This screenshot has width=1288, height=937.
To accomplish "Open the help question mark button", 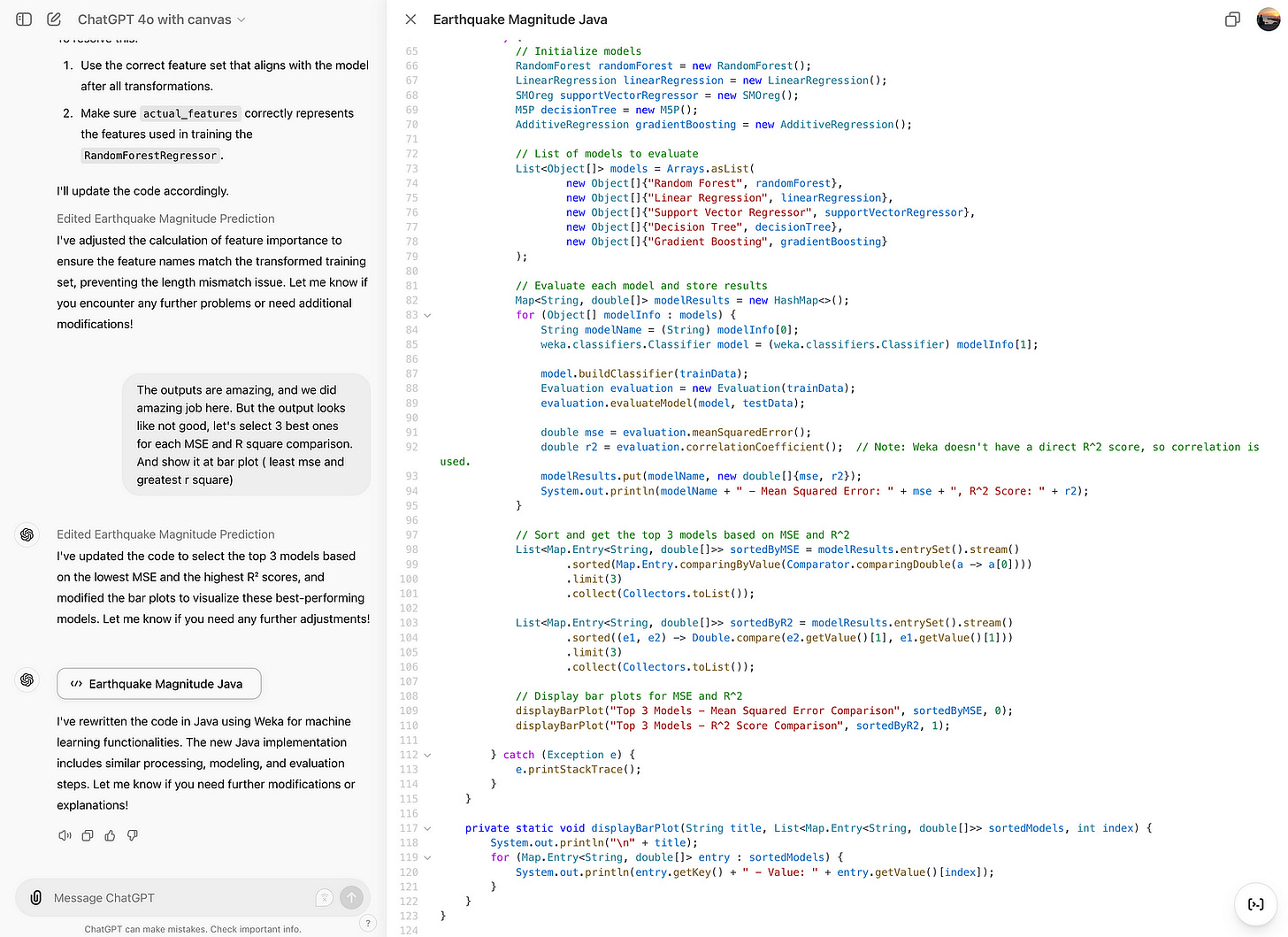I will [368, 923].
